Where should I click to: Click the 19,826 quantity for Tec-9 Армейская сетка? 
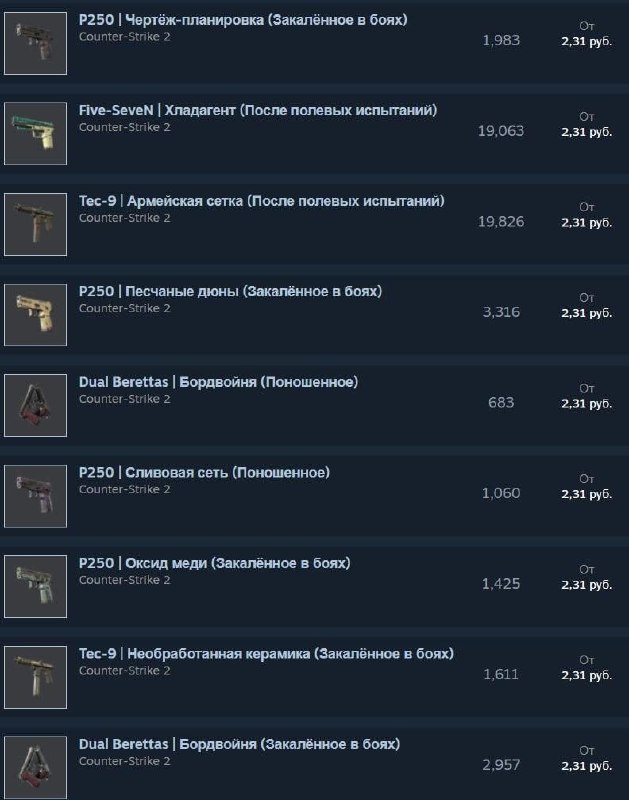[501, 221]
